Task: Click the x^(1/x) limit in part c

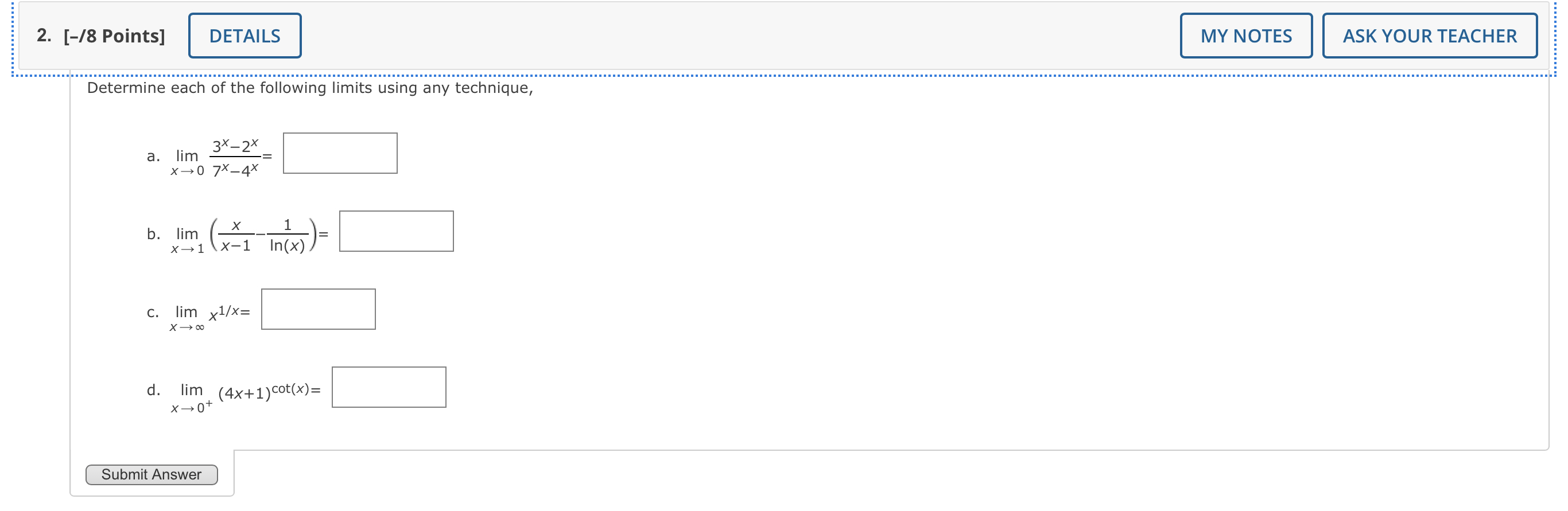Action: 210,311
